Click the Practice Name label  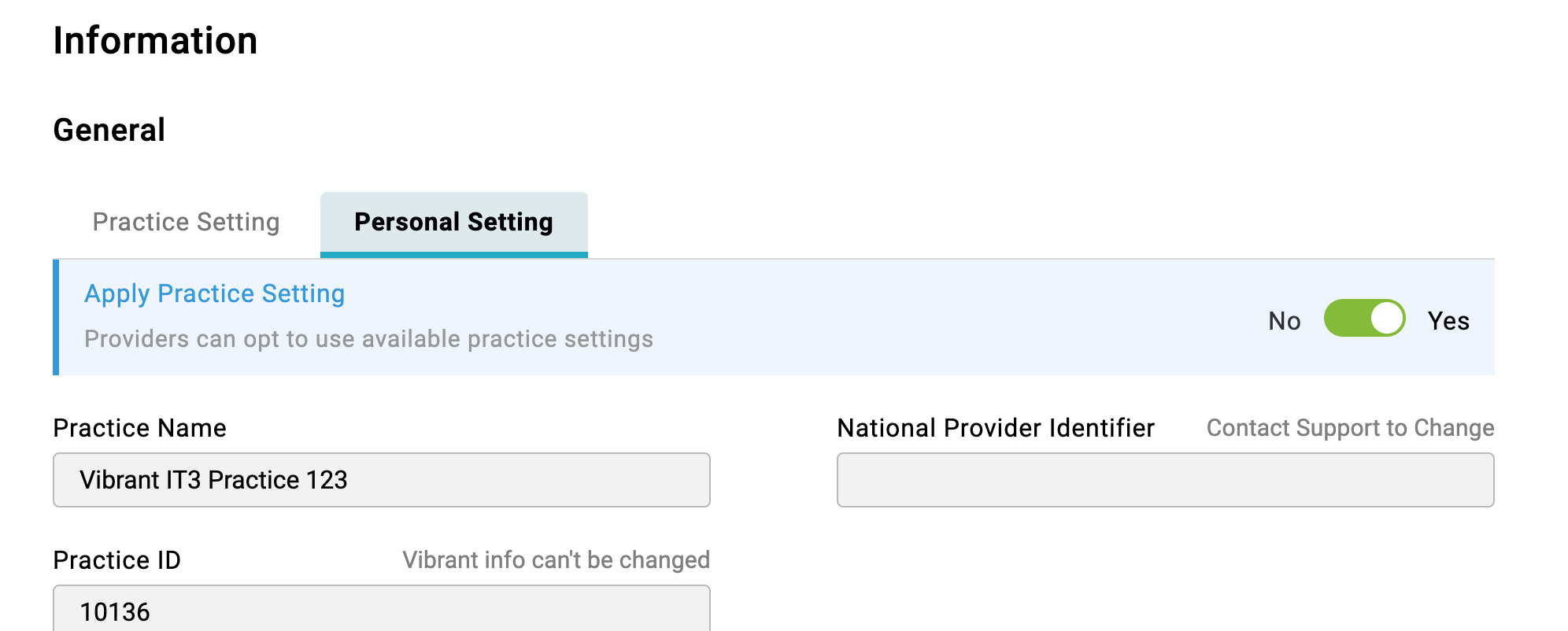[139, 428]
